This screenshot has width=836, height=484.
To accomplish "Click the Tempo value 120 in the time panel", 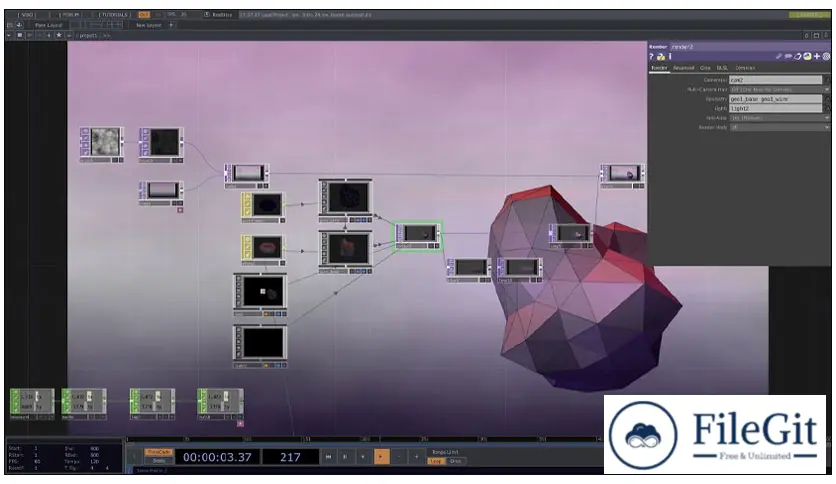I will pos(95,461).
